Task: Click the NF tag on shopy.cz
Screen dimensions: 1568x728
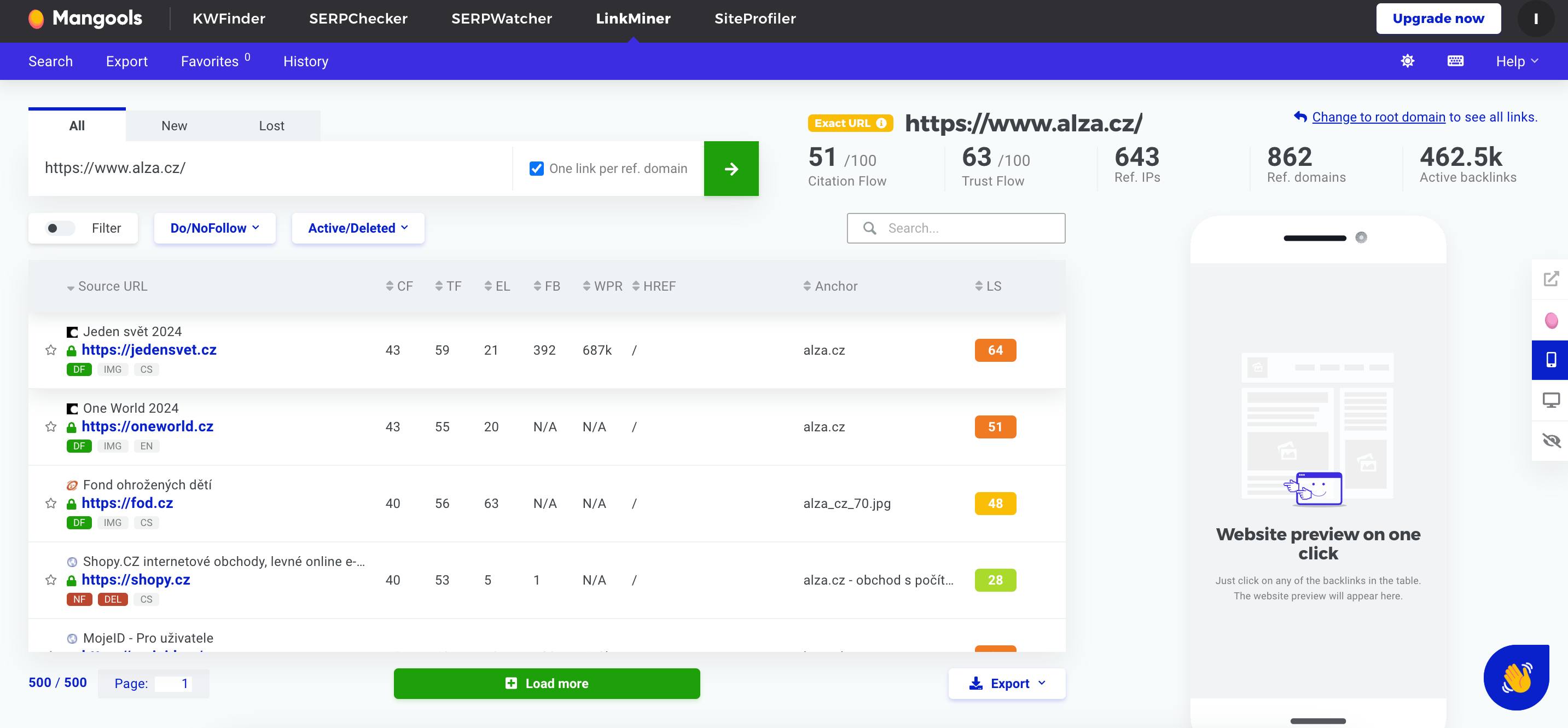Action: pyautogui.click(x=79, y=599)
